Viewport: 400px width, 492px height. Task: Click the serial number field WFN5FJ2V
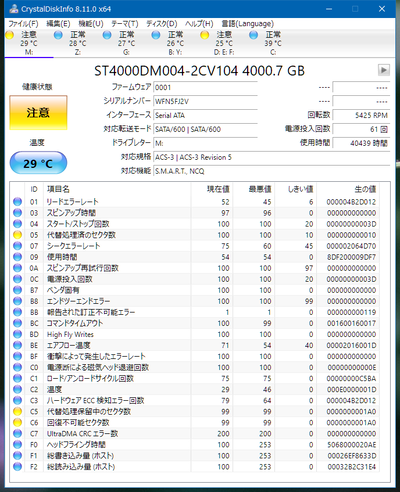(x=205, y=101)
